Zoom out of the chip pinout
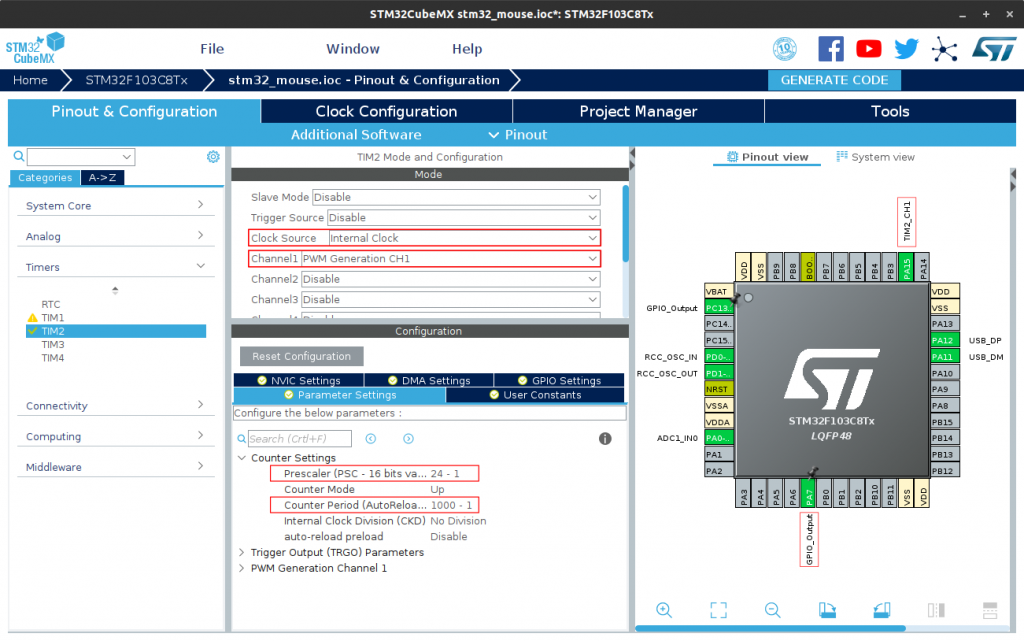 click(x=773, y=610)
